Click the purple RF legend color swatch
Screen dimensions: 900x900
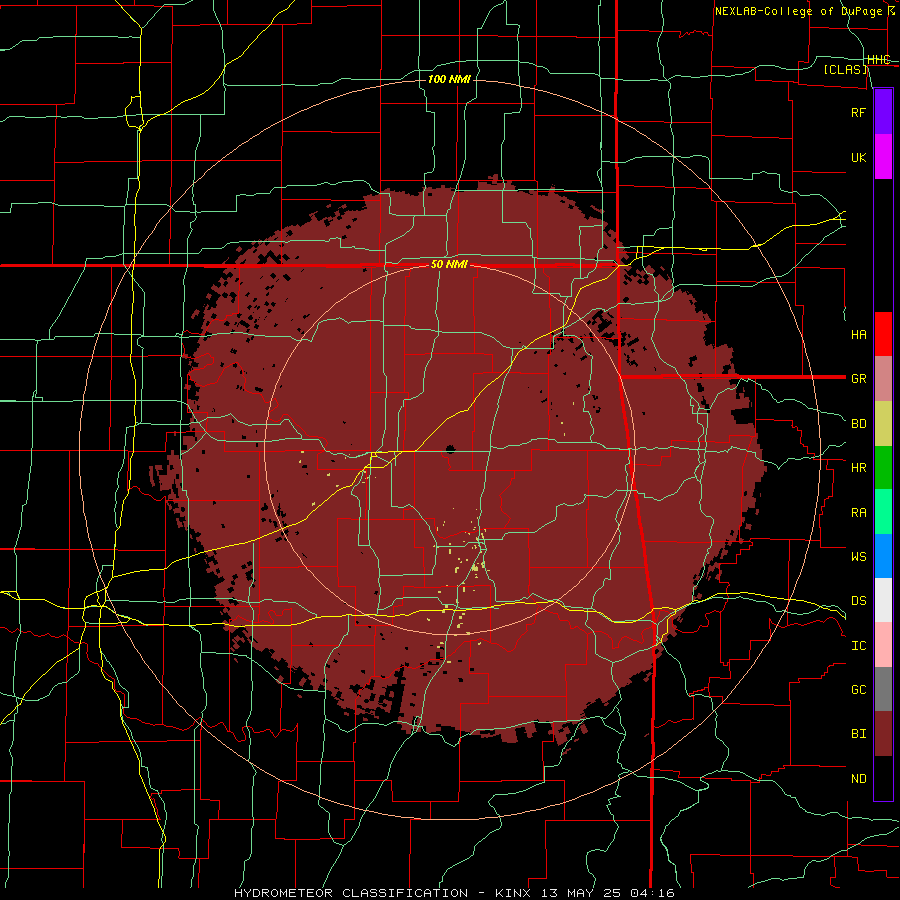click(883, 112)
